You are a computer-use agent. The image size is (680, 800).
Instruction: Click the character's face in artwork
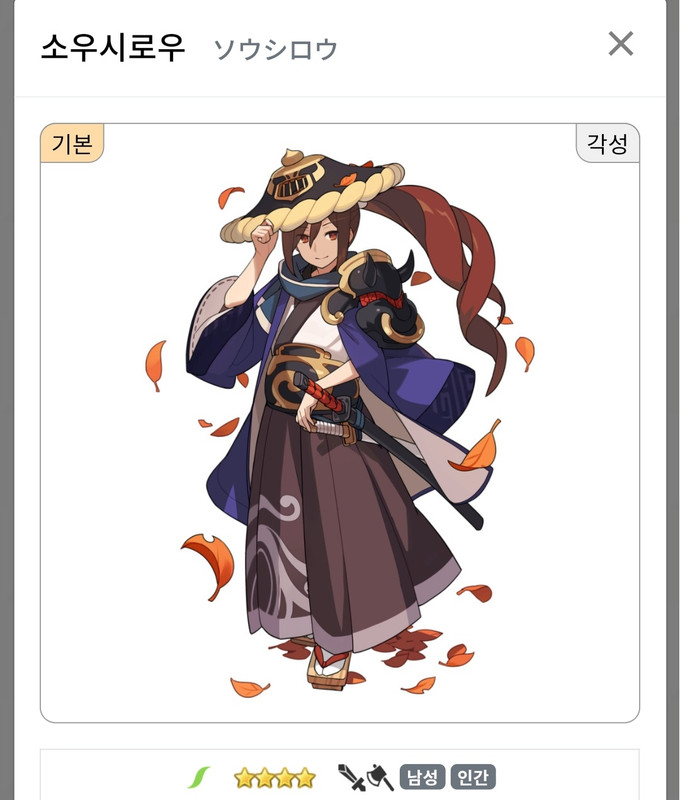[x=315, y=244]
